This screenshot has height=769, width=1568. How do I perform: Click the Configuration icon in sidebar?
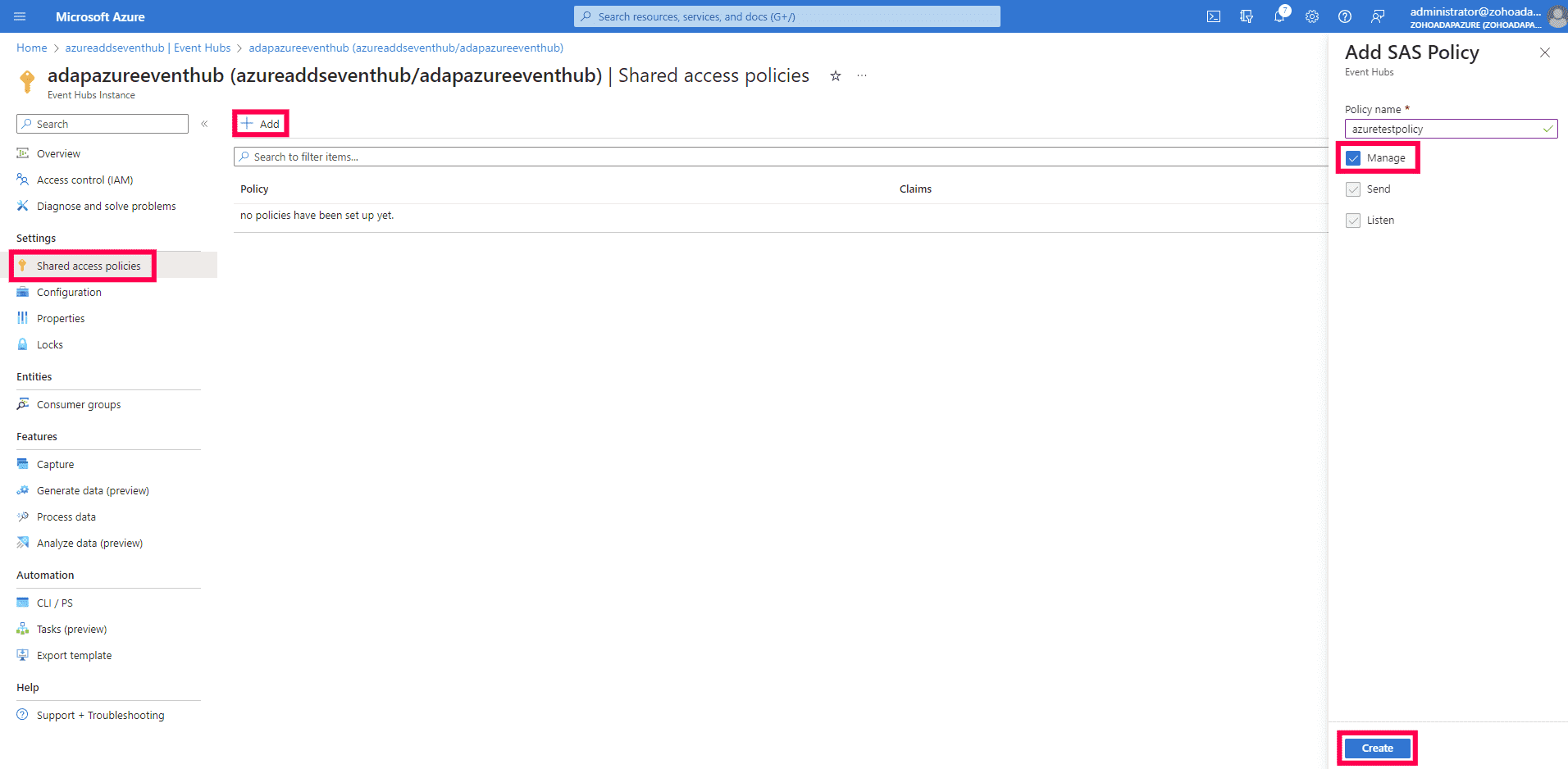click(23, 292)
